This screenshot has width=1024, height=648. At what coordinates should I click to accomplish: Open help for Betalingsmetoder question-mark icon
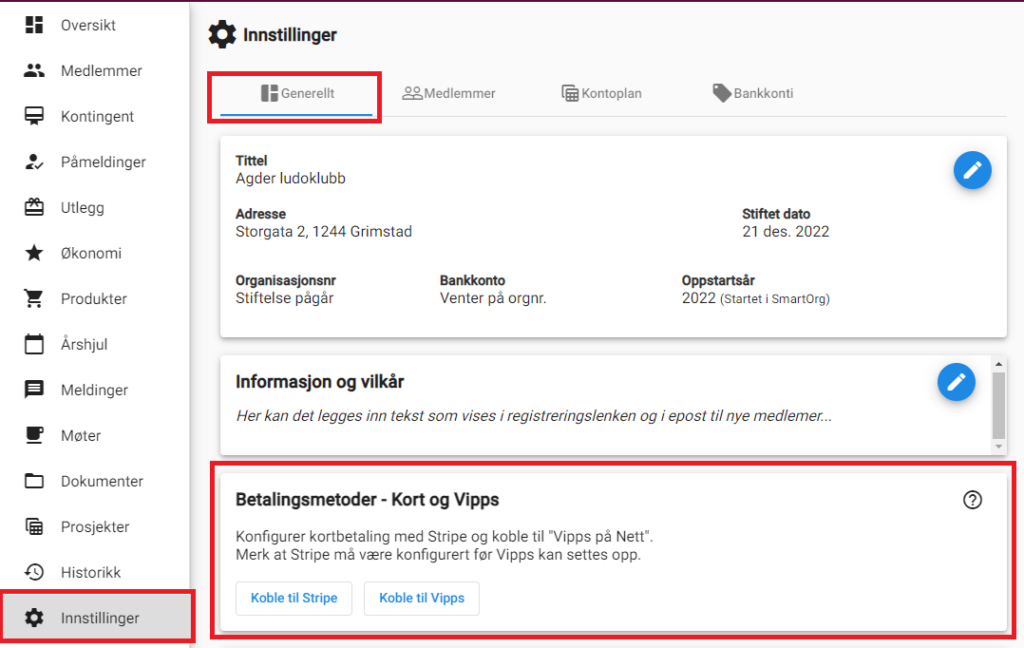[x=972, y=500]
